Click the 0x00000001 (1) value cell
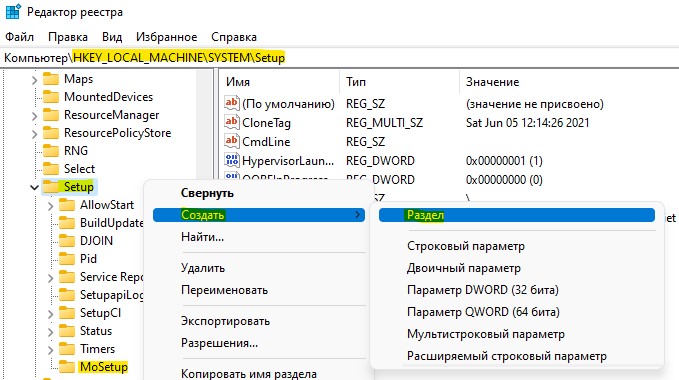The image size is (679, 380). [x=504, y=161]
